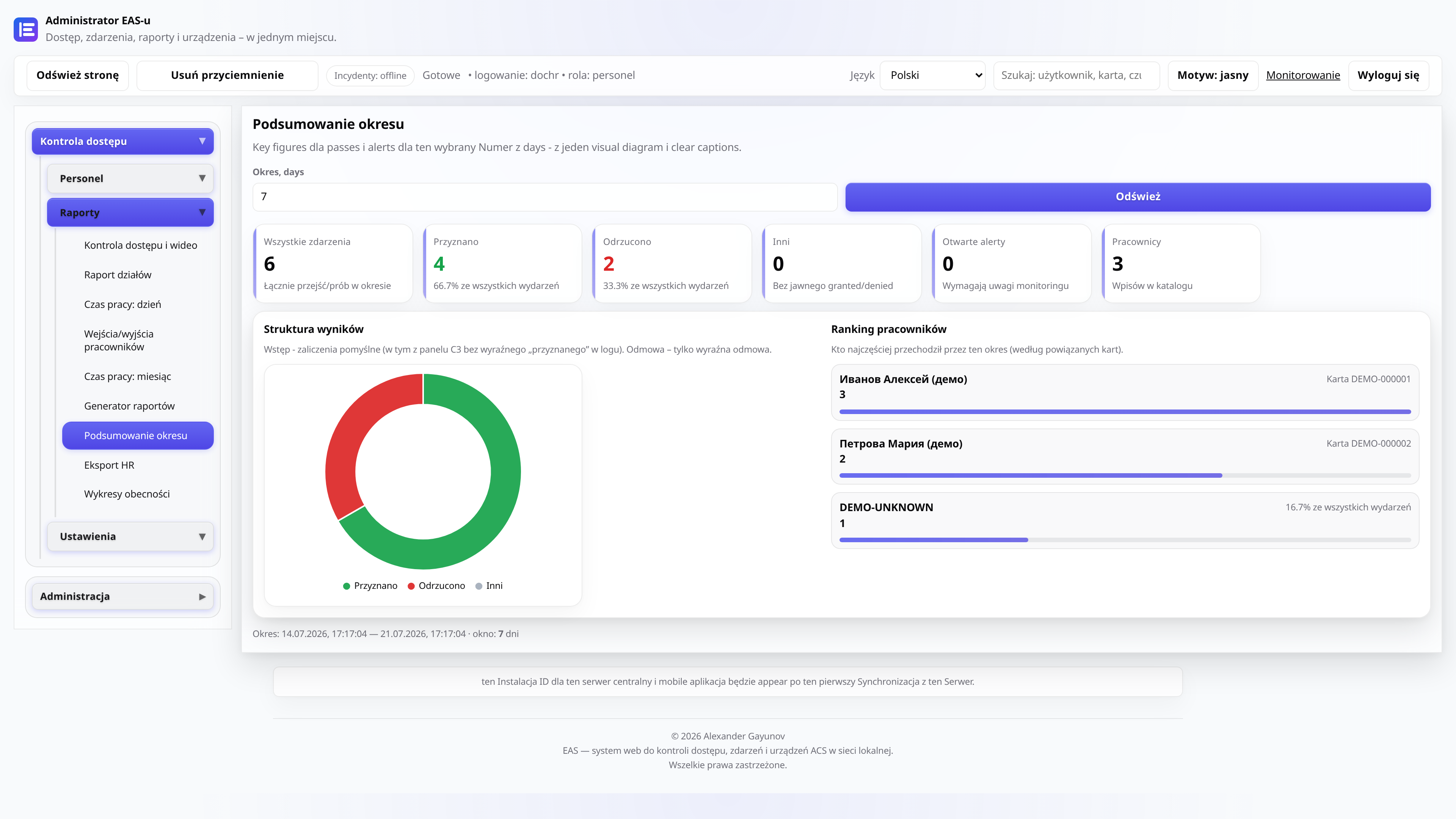
Task: Click the Wszystkie zdarzenia card
Action: point(333,264)
